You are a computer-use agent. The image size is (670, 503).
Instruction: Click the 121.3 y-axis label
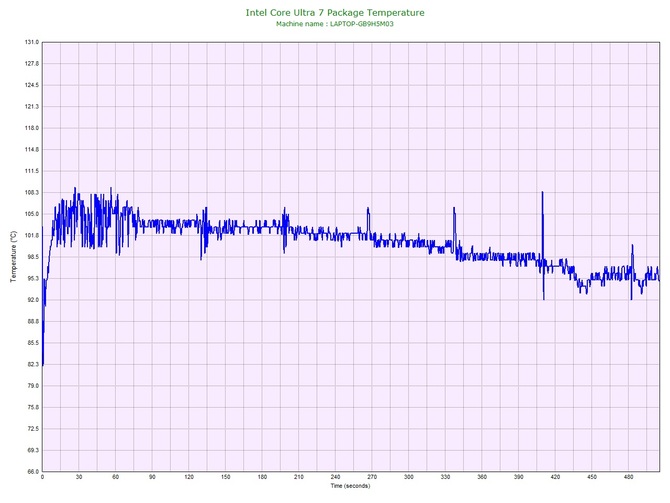pos(32,106)
